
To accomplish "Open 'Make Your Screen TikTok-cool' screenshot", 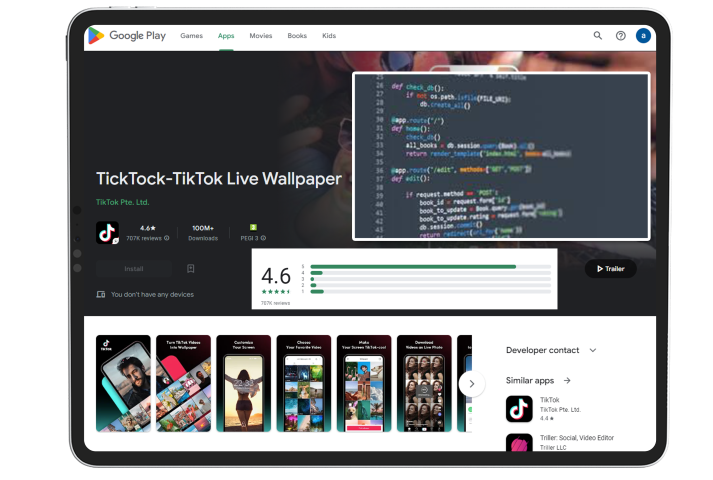I will 364,383.
